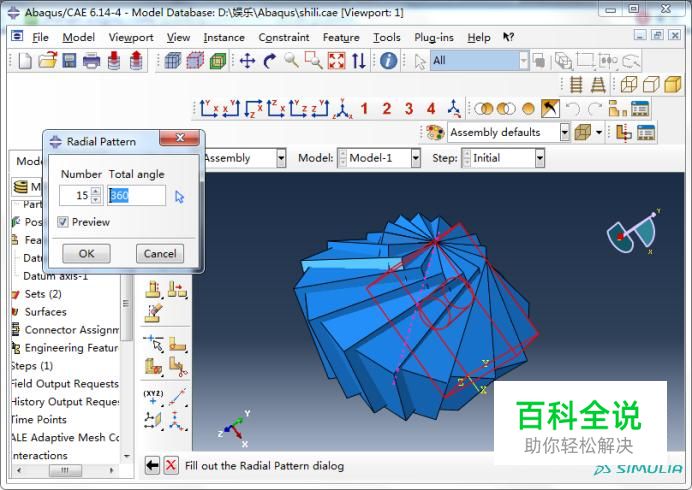
Task: Click Cancel in Radial Pattern dialog
Action: tap(160, 253)
